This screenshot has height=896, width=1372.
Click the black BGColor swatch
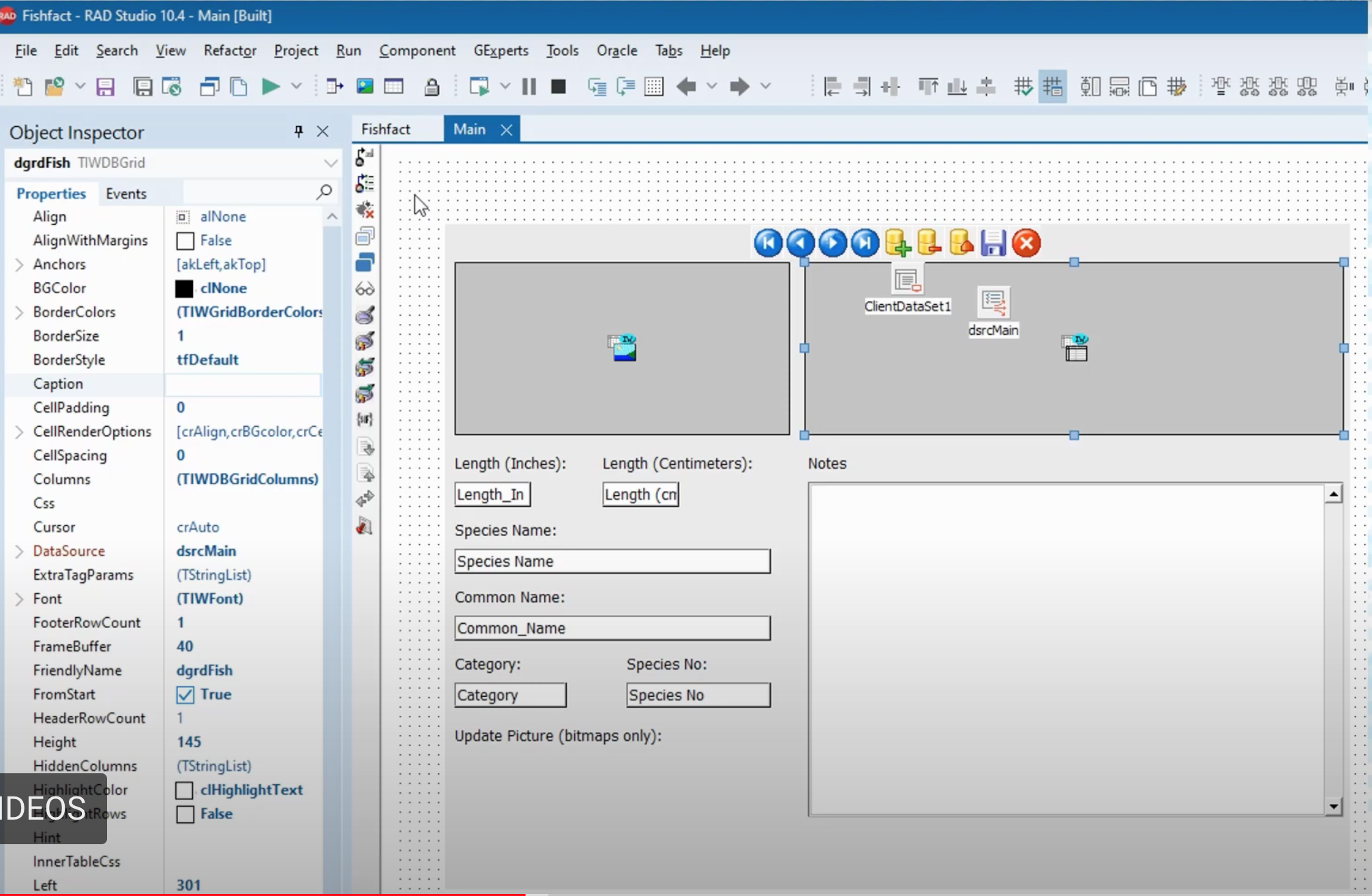point(184,288)
